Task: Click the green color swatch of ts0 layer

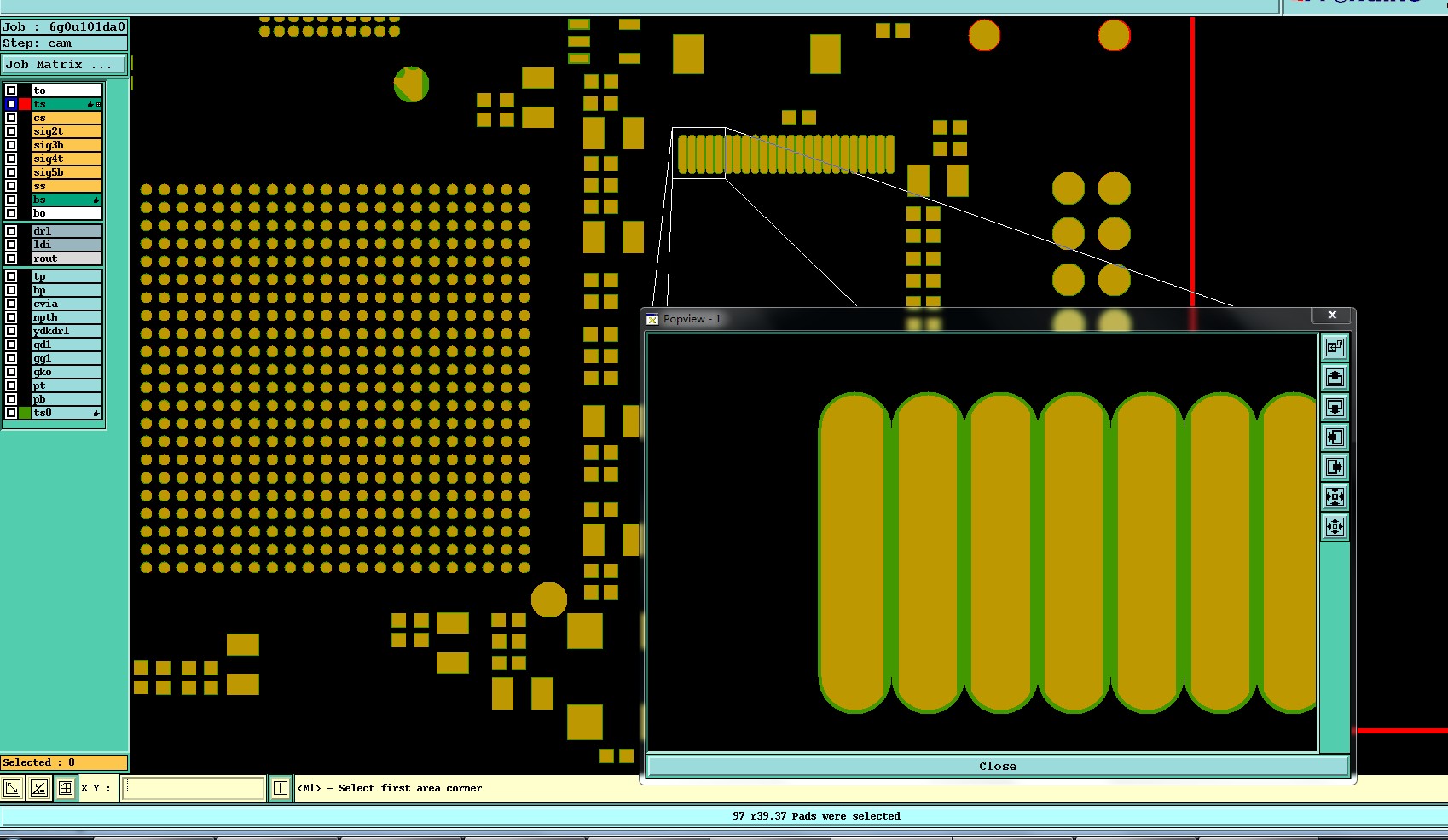Action: (25, 413)
